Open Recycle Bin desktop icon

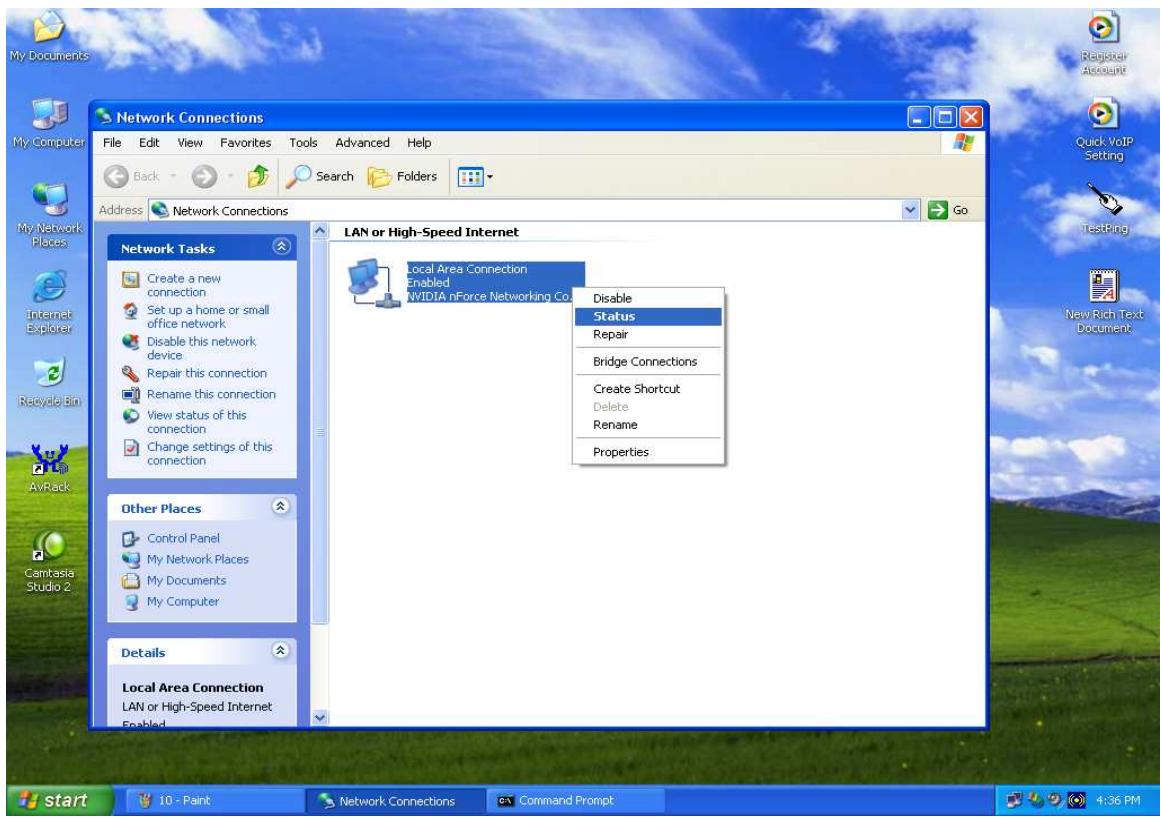[x=49, y=382]
